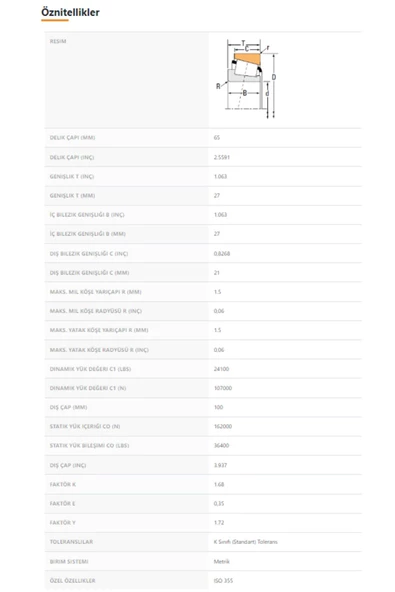Click the Genişlik T (MM) value 27
The height and width of the screenshot is (592, 395).
[x=216, y=196]
